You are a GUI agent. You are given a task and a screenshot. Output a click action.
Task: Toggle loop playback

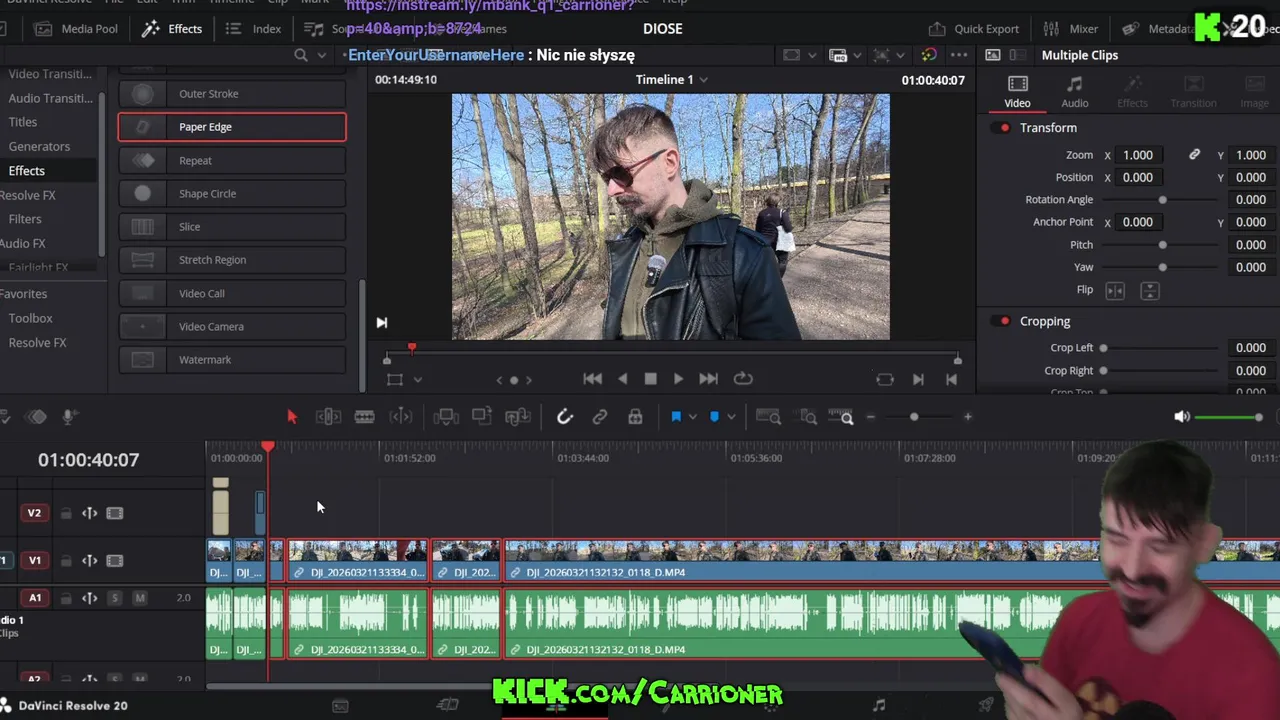(743, 379)
